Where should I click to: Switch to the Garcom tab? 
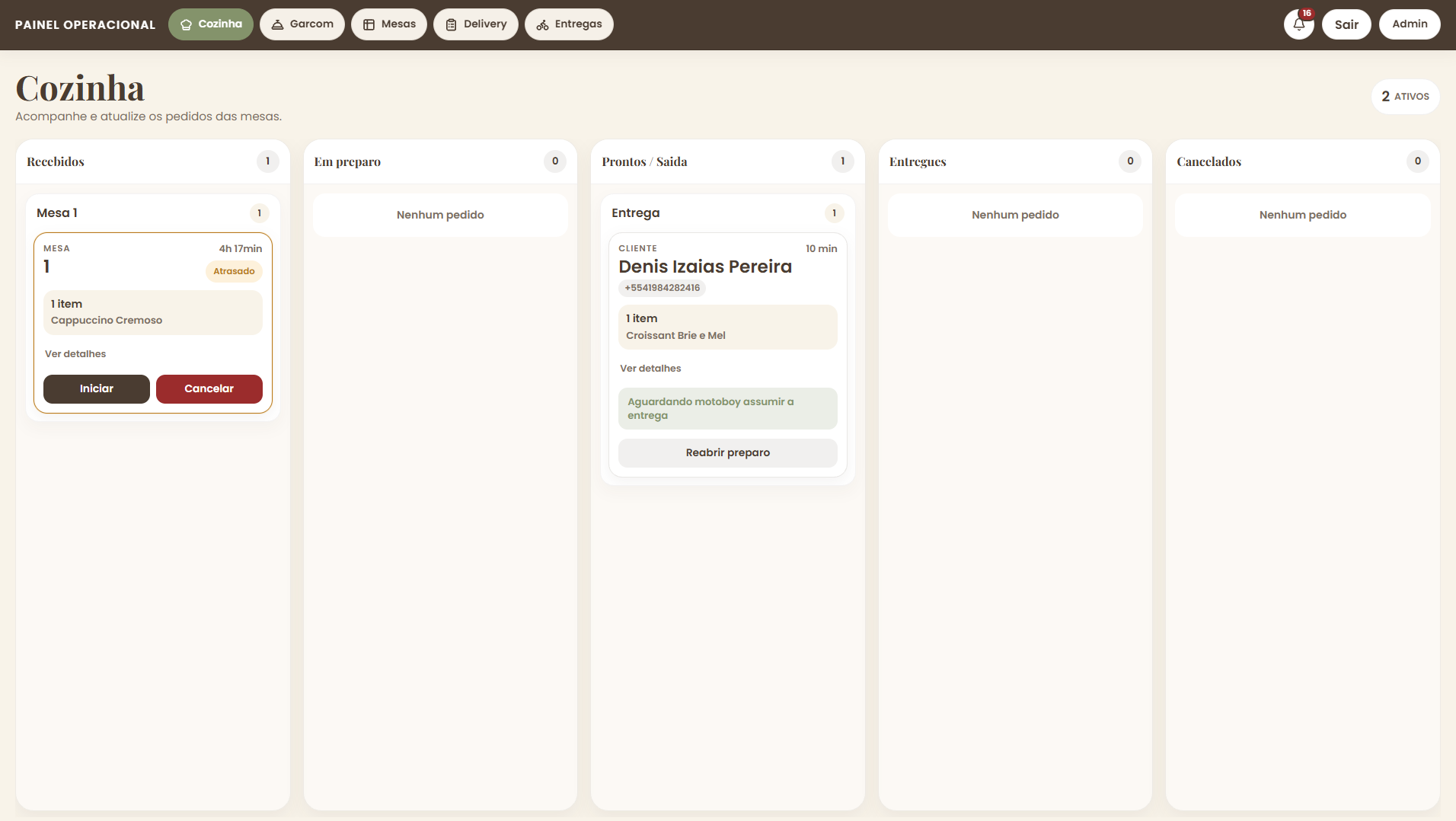click(302, 24)
